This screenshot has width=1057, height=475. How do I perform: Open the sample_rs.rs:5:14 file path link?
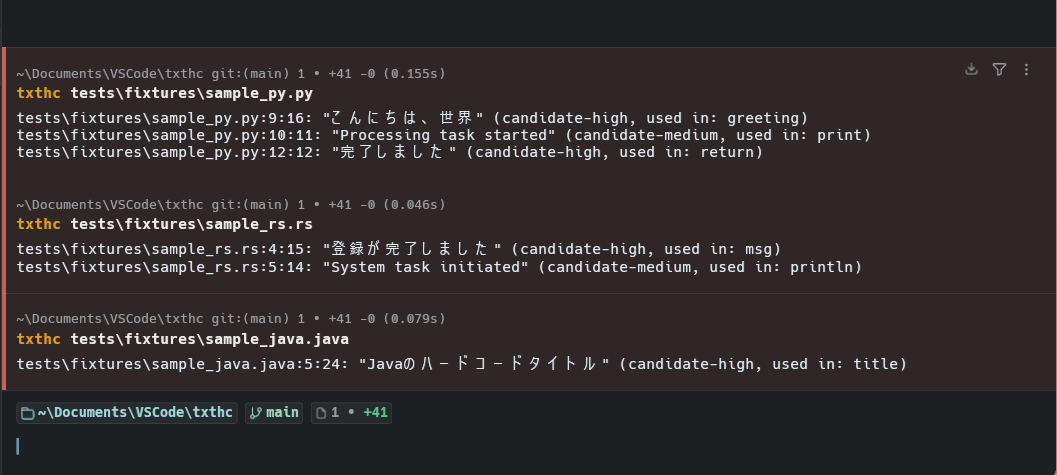click(x=160, y=267)
